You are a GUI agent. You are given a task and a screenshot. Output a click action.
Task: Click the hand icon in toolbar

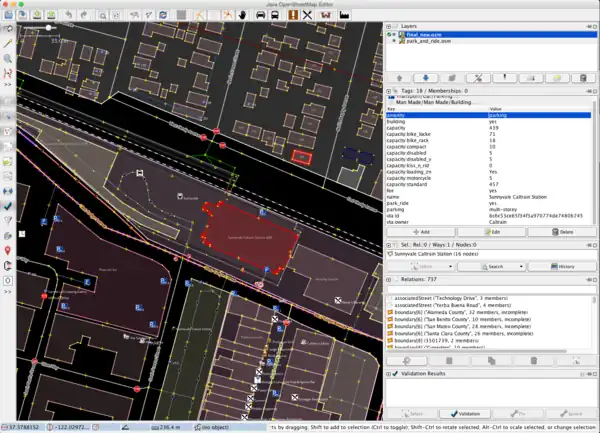(x=242, y=15)
